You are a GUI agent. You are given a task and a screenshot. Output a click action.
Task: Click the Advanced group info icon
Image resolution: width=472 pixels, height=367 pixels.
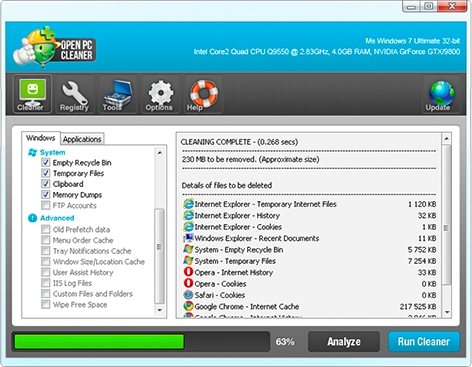pos(32,218)
